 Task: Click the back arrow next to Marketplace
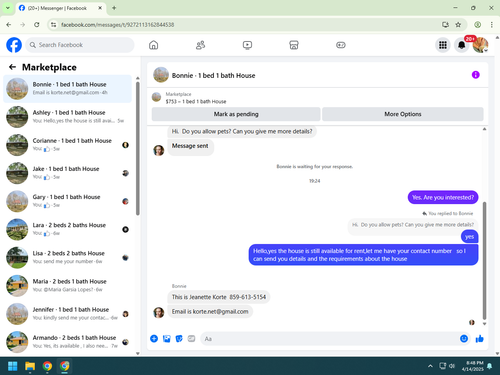pyautogui.click(x=12, y=67)
